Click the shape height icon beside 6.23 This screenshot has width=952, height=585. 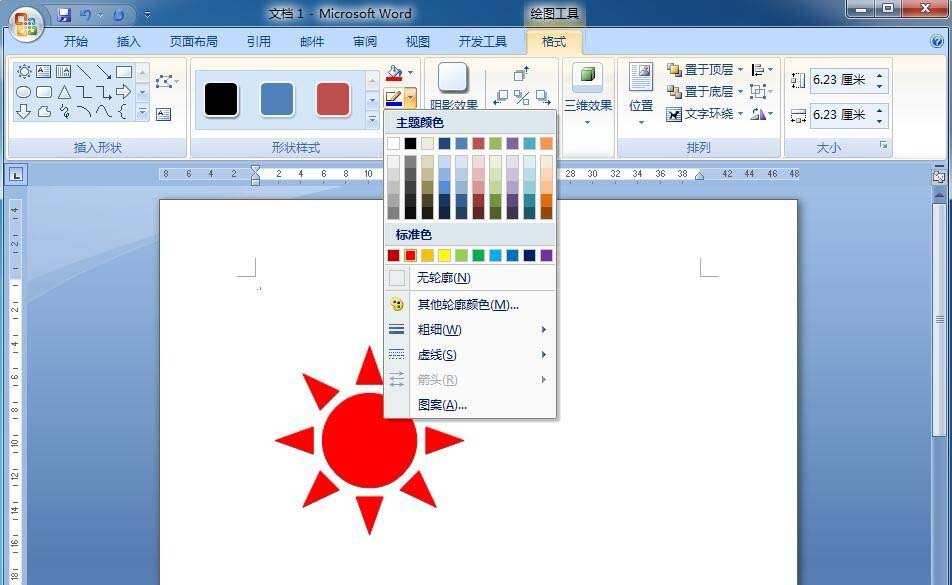[x=798, y=80]
